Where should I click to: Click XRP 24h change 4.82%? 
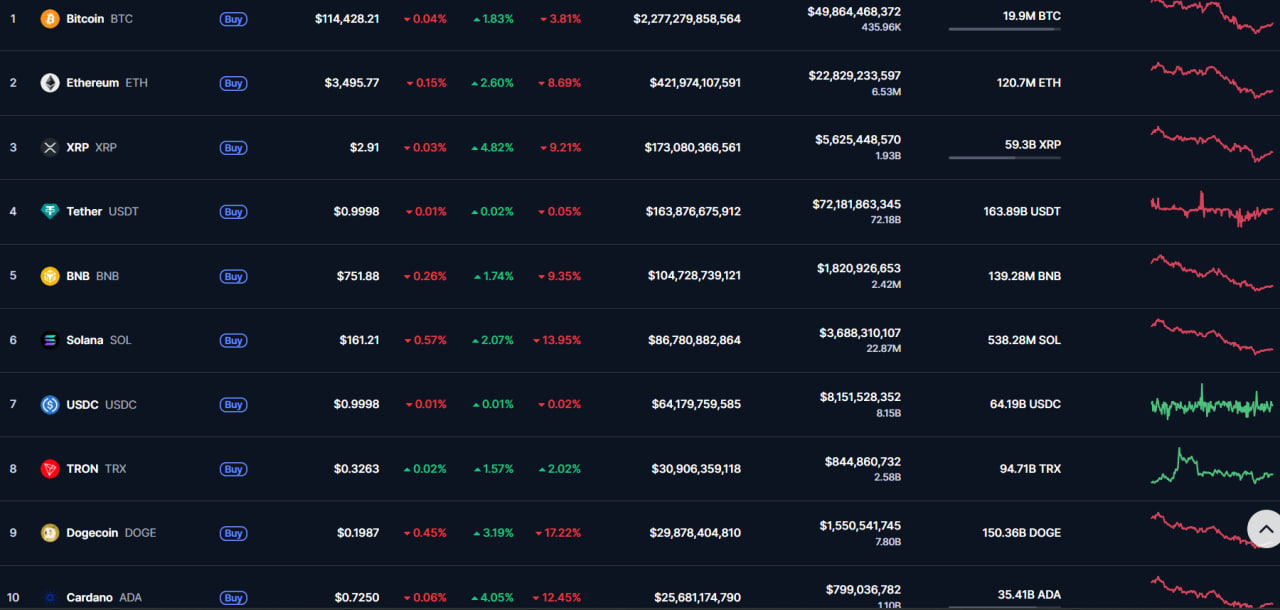(492, 147)
